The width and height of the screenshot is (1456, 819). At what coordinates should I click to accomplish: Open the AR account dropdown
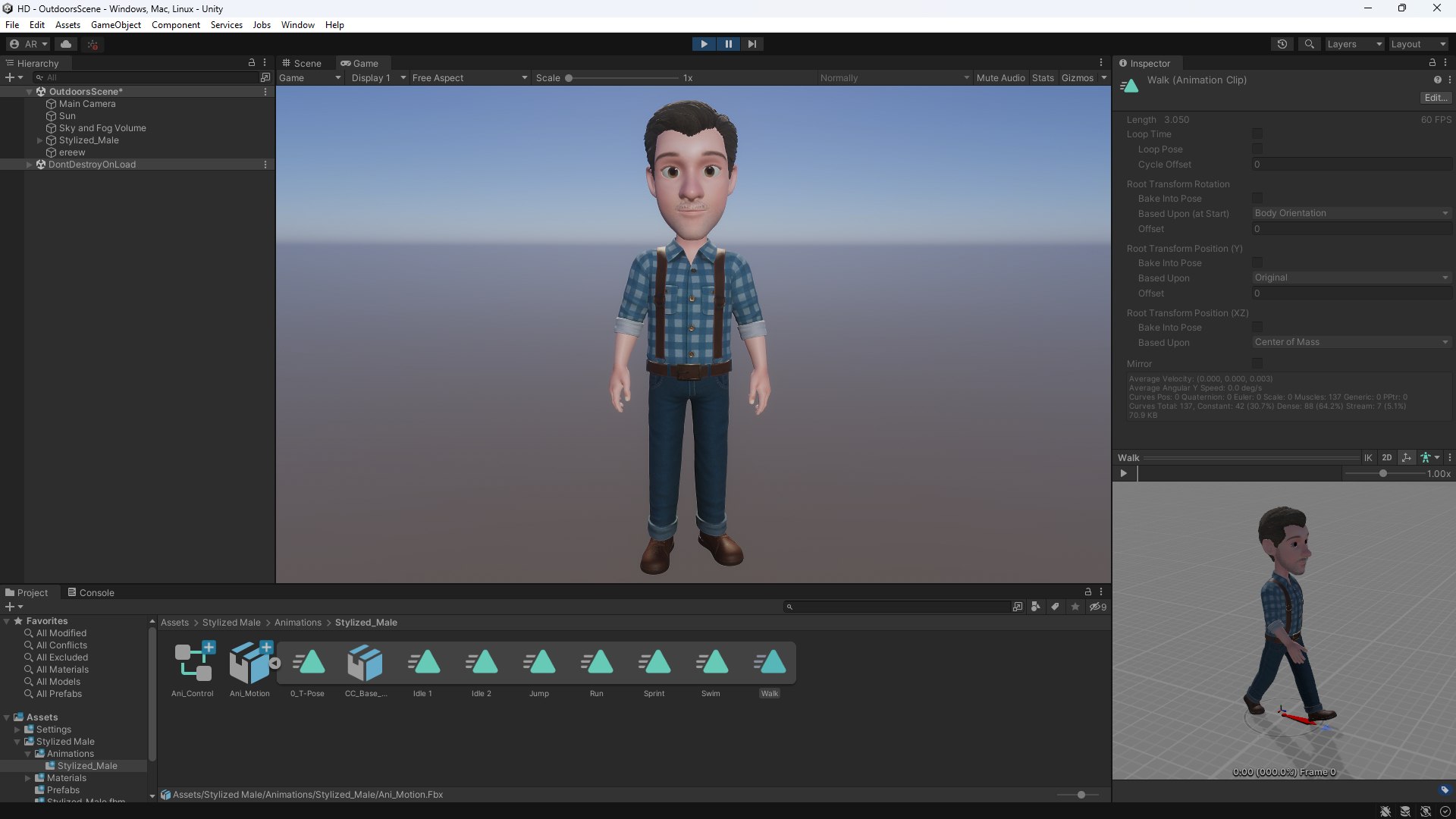[29, 44]
